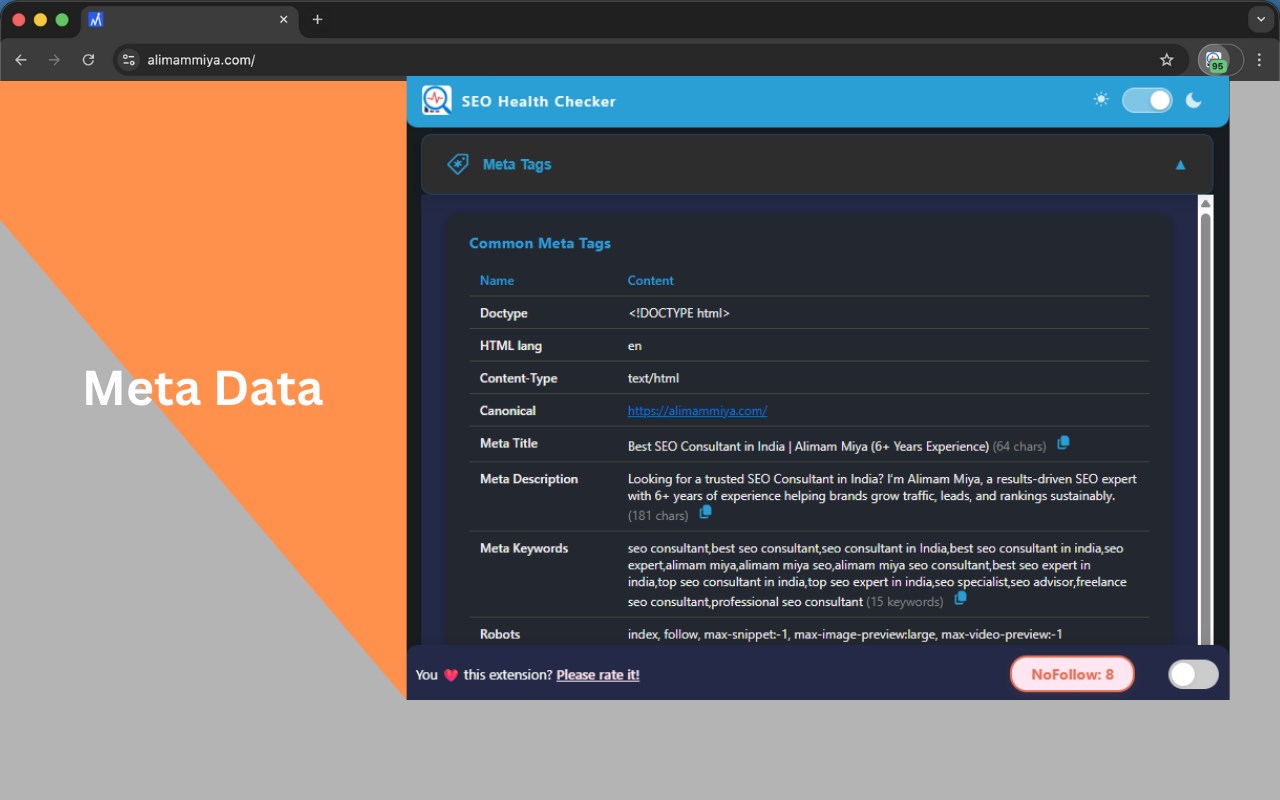
Task: Click the 'HTML lang' row label
Action: 511,346
